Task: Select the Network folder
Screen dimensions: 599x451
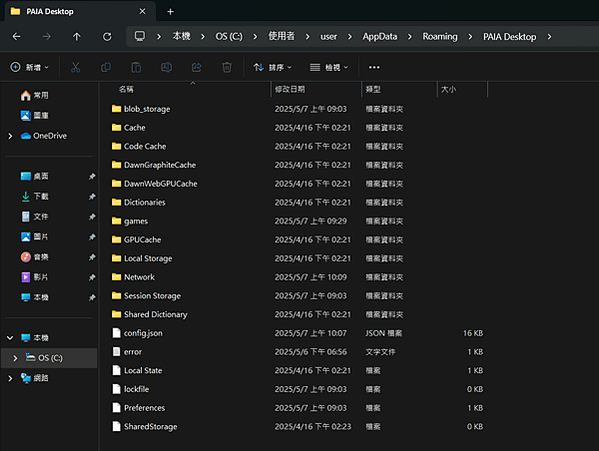Action: [x=133, y=278]
